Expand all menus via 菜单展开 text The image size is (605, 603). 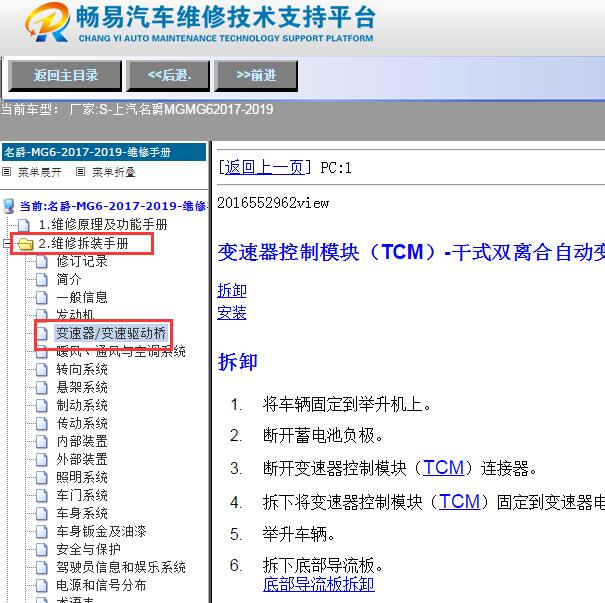[40, 172]
